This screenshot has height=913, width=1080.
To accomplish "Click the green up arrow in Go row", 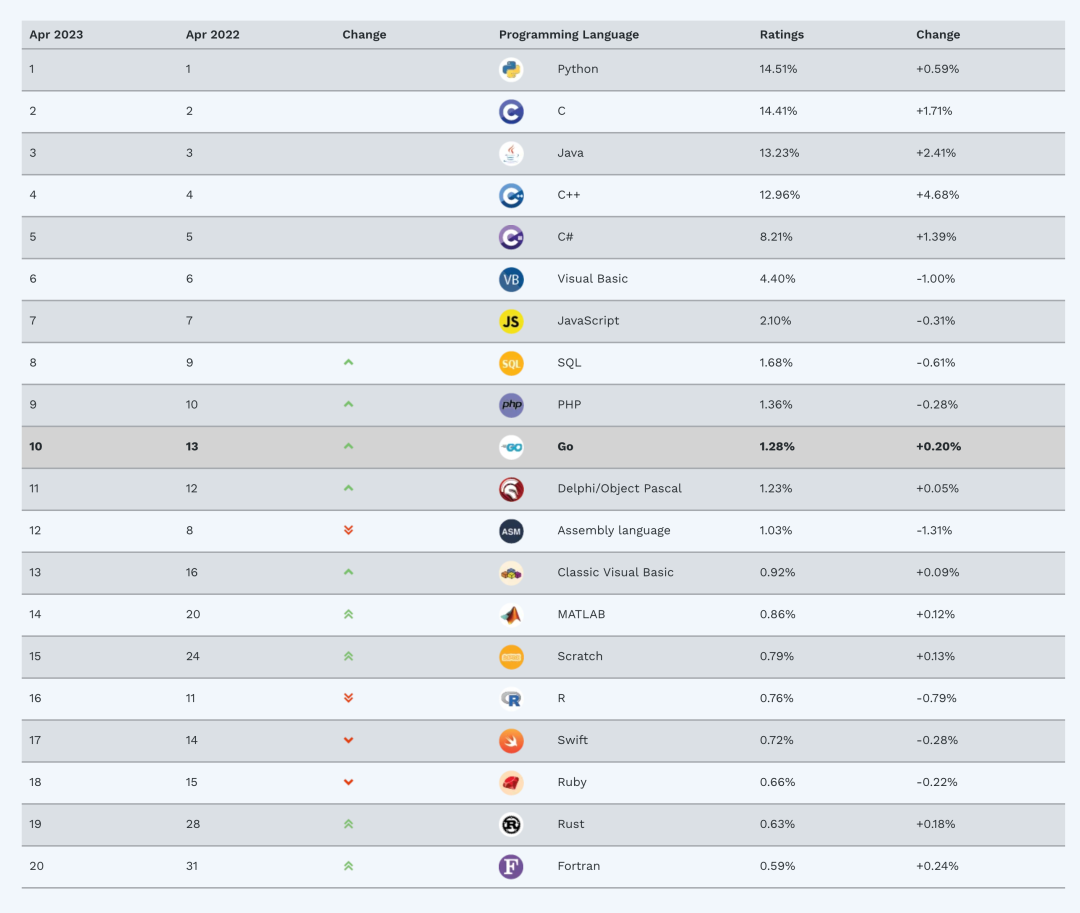I will [348, 446].
